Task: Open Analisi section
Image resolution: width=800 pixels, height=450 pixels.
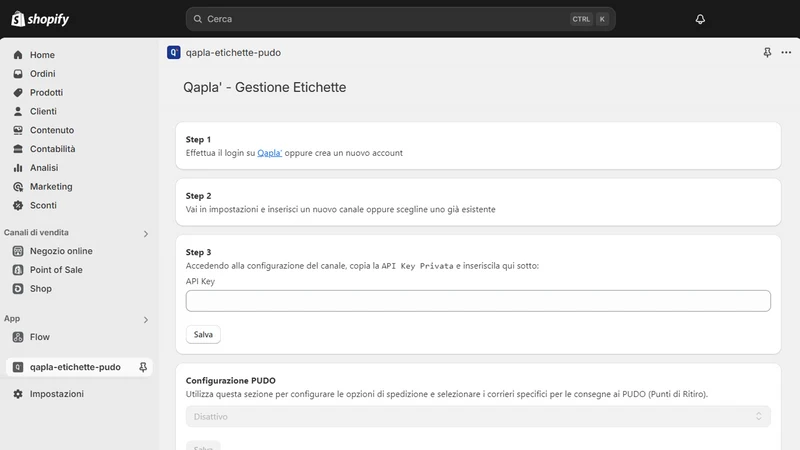Action: tap(44, 168)
